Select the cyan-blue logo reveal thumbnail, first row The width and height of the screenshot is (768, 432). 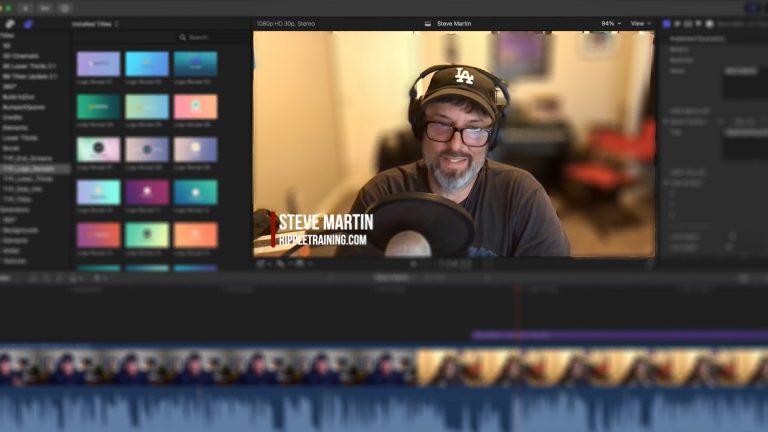point(147,64)
